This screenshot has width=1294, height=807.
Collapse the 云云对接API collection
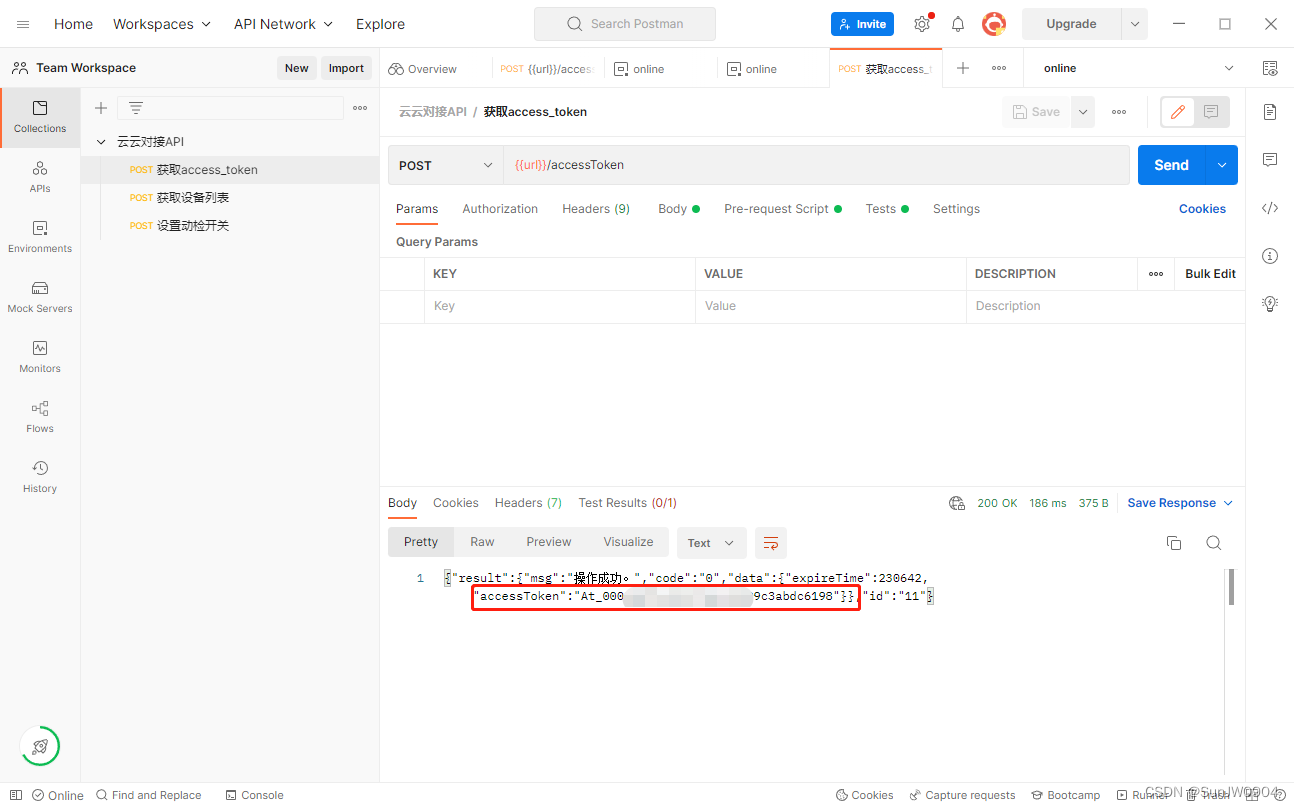pos(101,142)
